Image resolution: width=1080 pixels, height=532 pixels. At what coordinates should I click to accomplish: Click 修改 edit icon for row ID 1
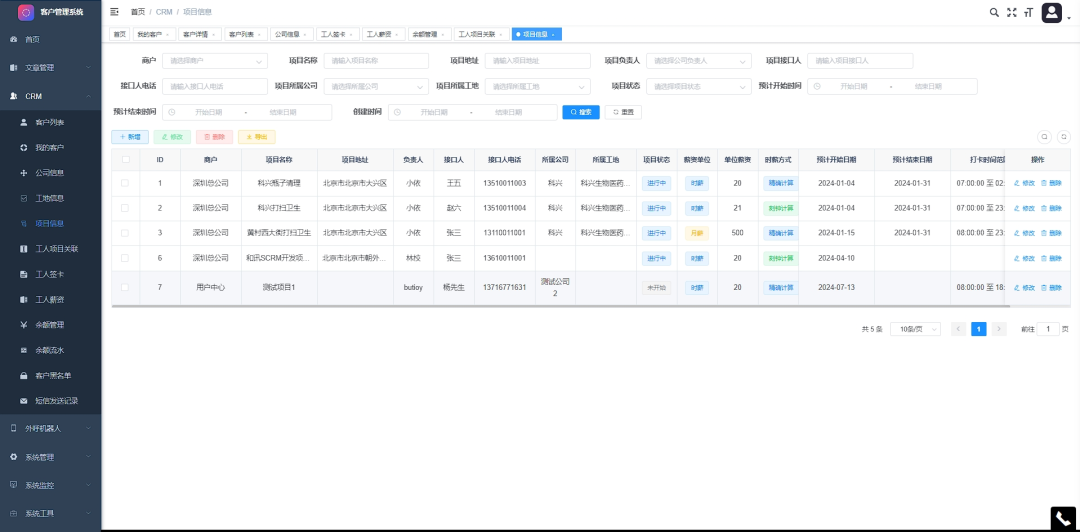(1022, 183)
